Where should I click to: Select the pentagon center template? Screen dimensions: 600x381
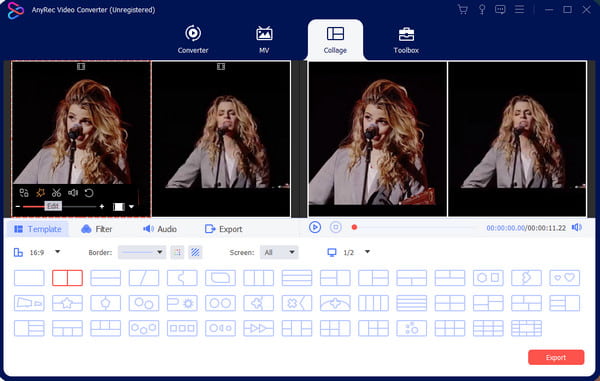tap(106, 303)
